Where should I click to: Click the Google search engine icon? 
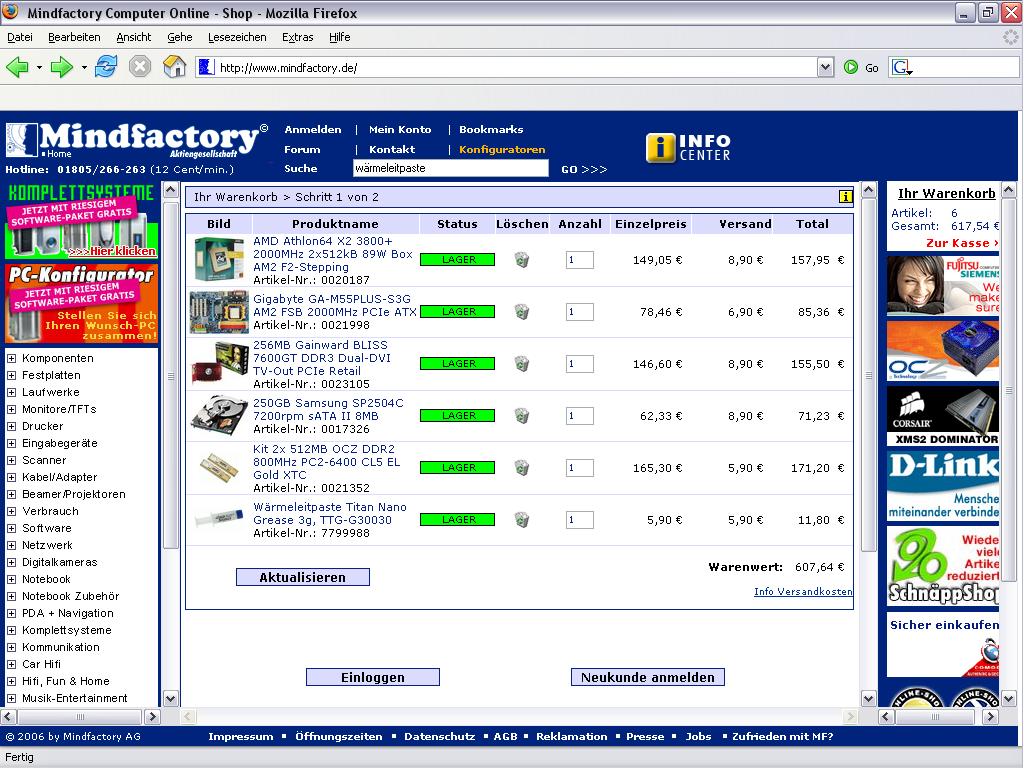(901, 67)
